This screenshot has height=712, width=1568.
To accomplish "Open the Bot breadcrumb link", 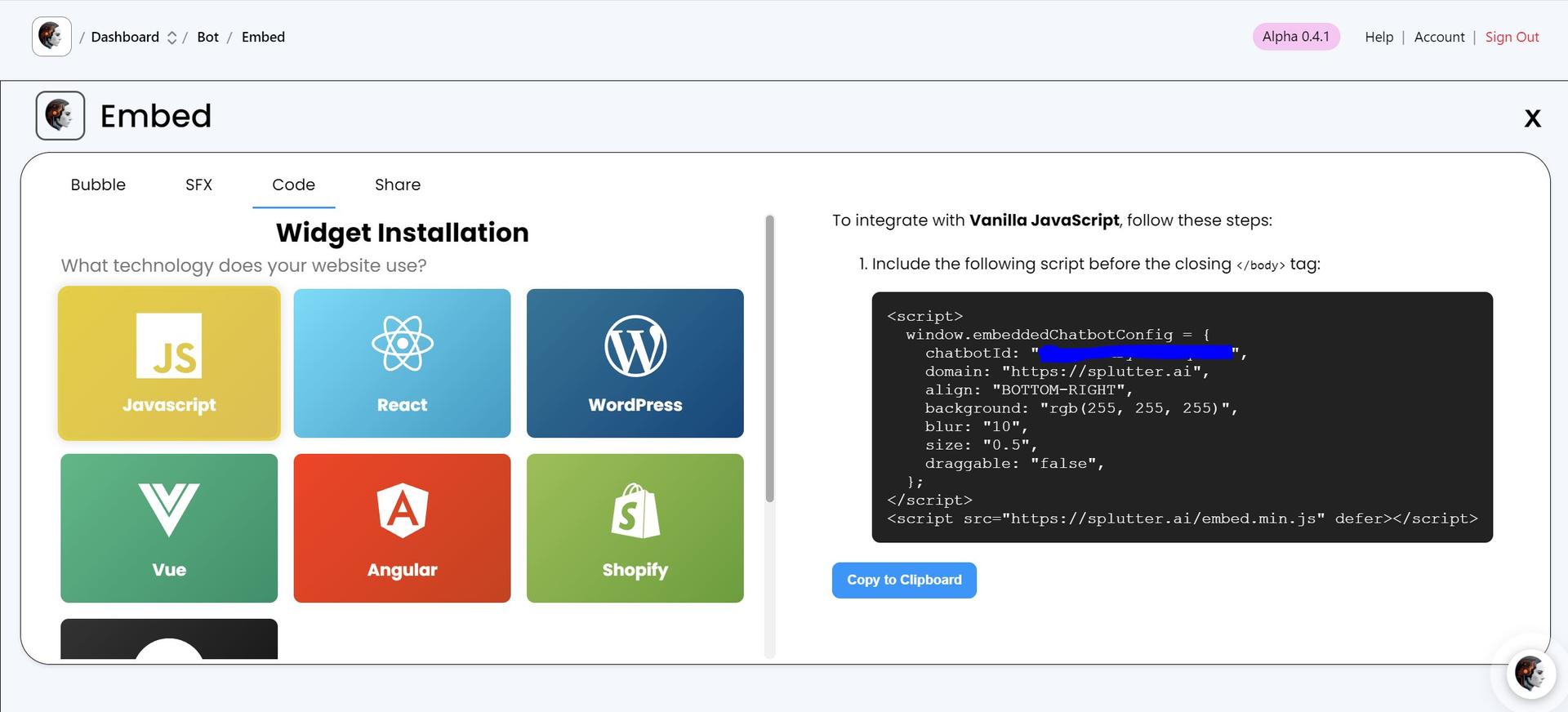I will (207, 37).
